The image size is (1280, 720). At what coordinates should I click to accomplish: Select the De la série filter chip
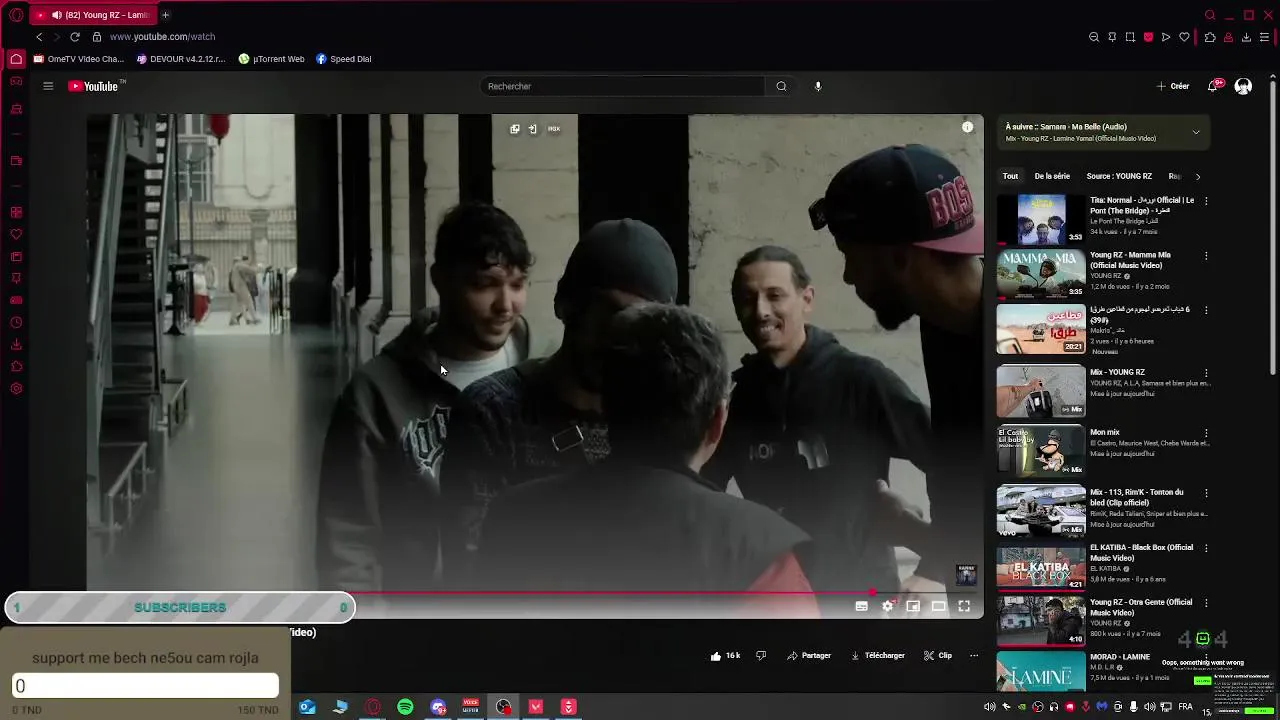pyautogui.click(x=1052, y=176)
